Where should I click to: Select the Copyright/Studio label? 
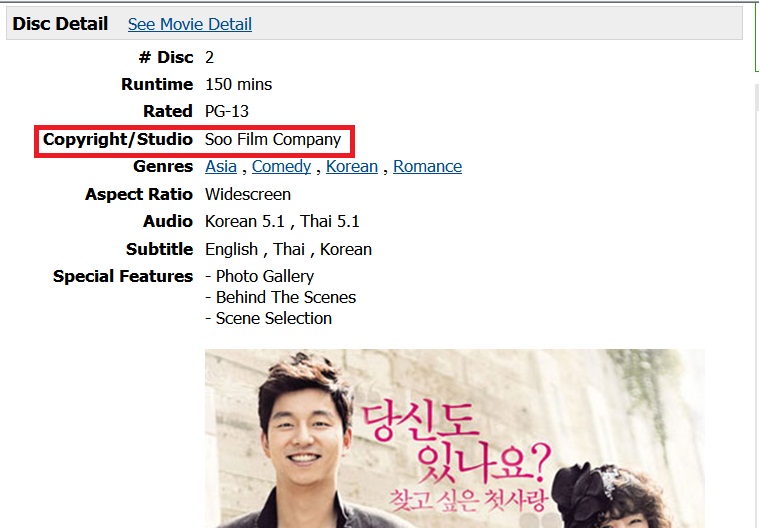118,139
